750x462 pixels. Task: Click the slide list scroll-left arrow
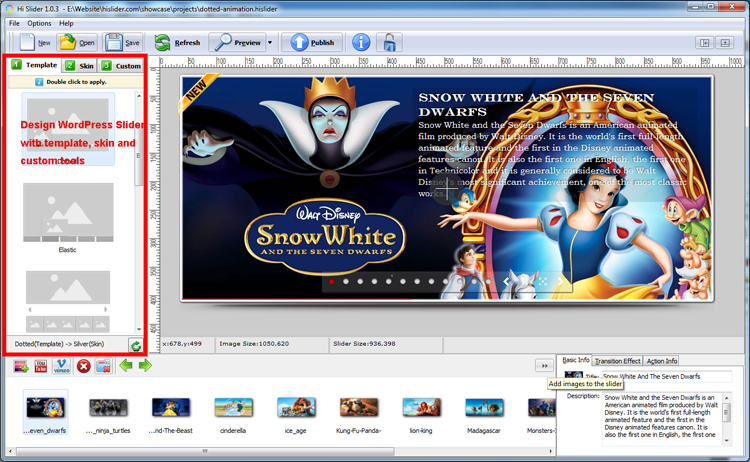tap(11, 451)
